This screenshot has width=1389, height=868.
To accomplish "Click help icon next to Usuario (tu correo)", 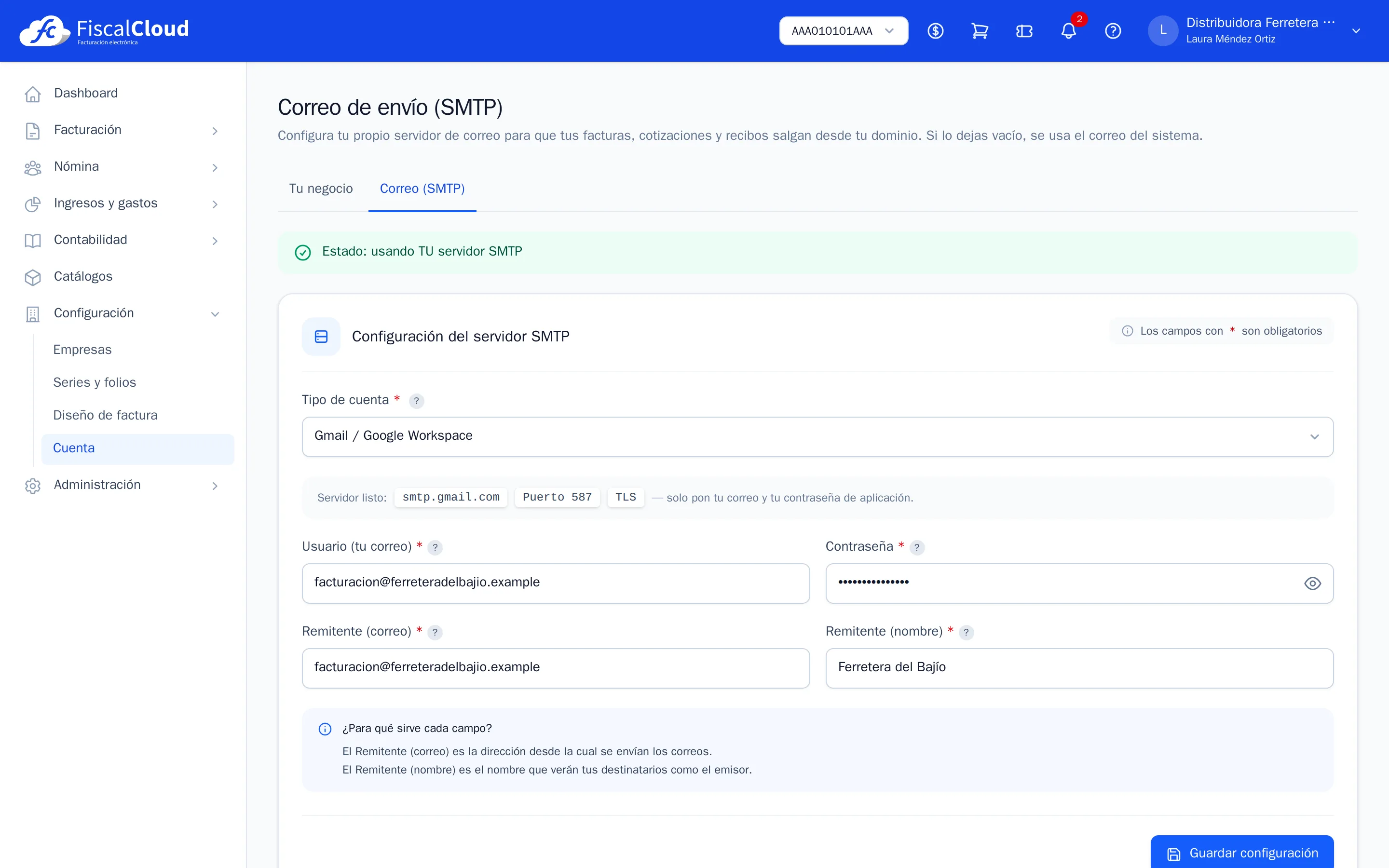I will (x=435, y=547).
